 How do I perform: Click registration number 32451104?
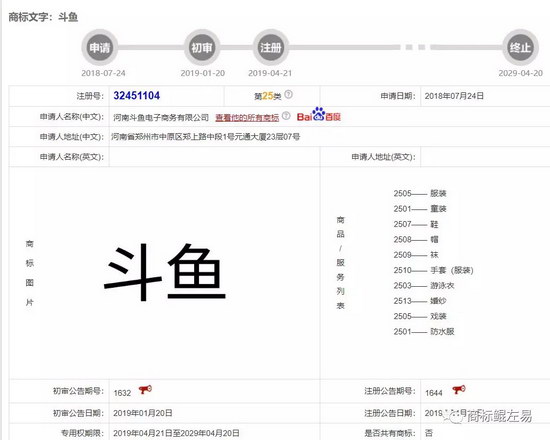pyautogui.click(x=136, y=95)
